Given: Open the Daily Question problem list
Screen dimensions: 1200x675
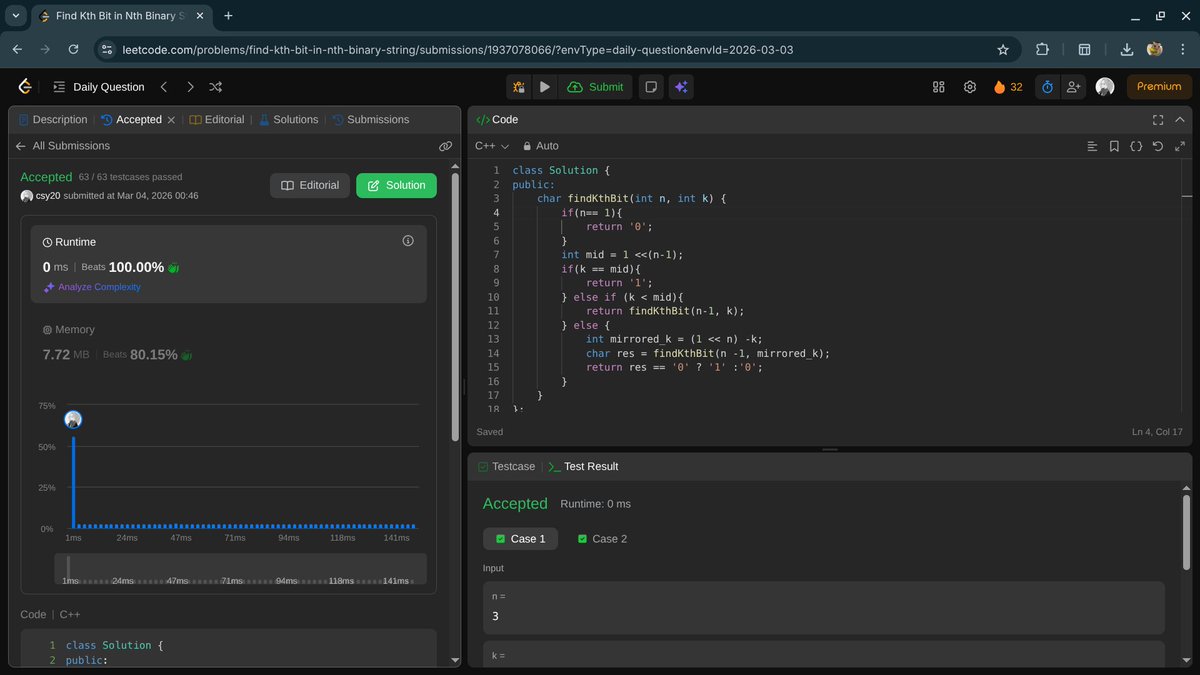Looking at the screenshot, I should [x=99, y=87].
